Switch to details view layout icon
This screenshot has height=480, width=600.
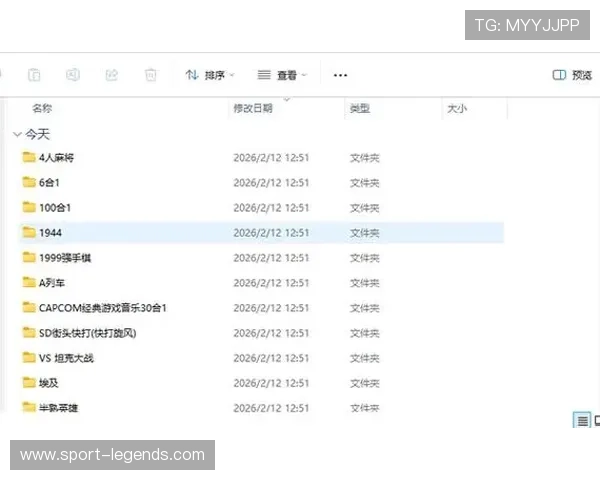coord(582,420)
